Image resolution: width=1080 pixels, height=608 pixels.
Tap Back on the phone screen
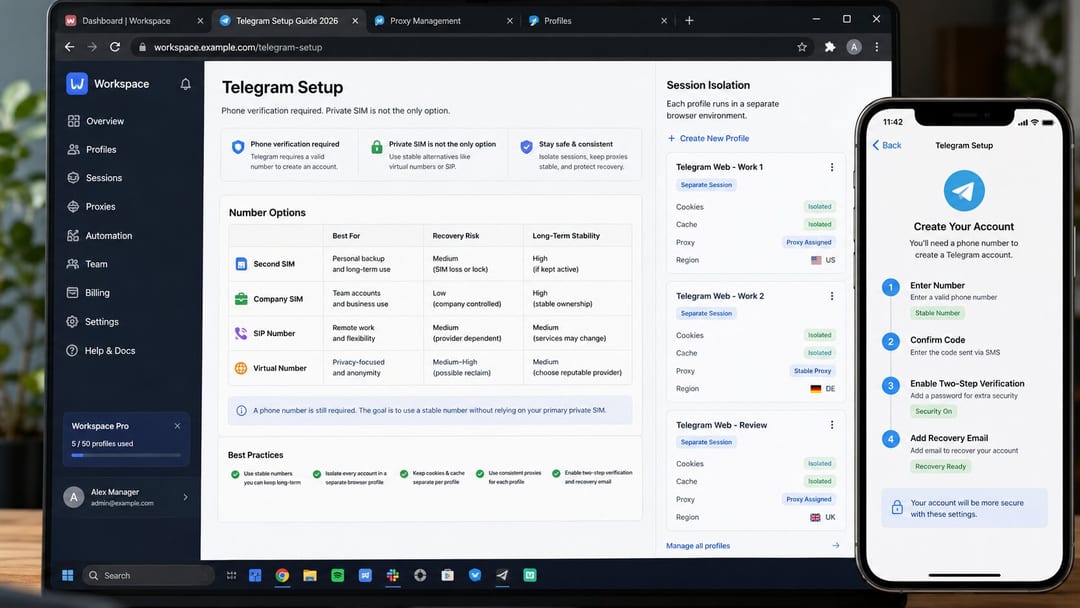pyautogui.click(x=887, y=145)
